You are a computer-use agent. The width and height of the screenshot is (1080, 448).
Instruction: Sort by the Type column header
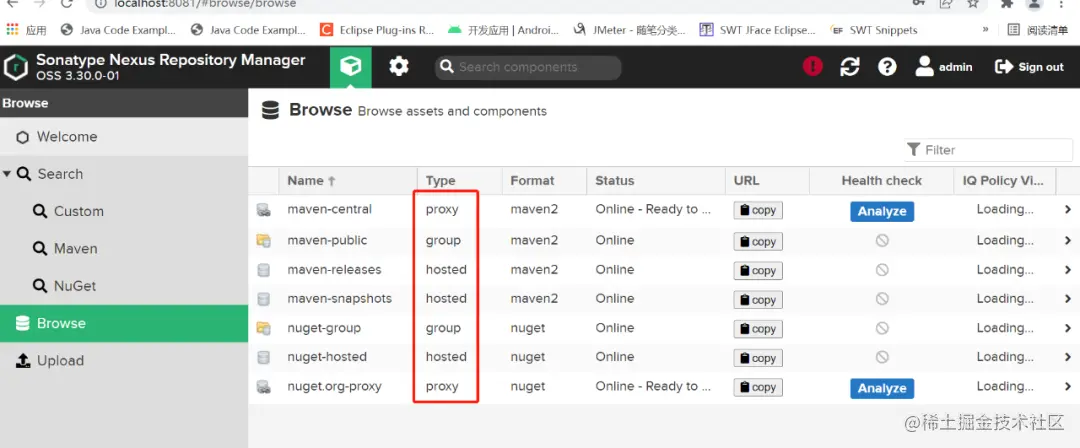(459, 181)
